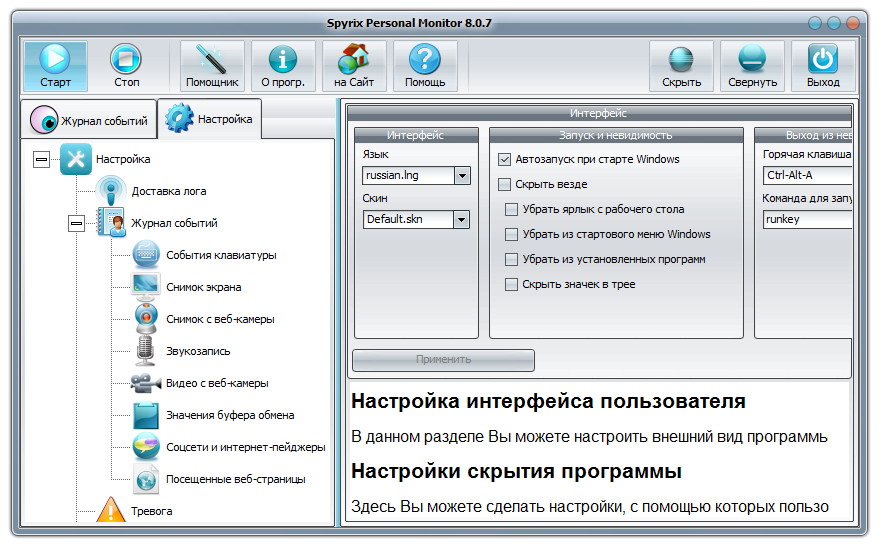
Task: Select Снимок экрана tree label
Action: click(x=204, y=287)
